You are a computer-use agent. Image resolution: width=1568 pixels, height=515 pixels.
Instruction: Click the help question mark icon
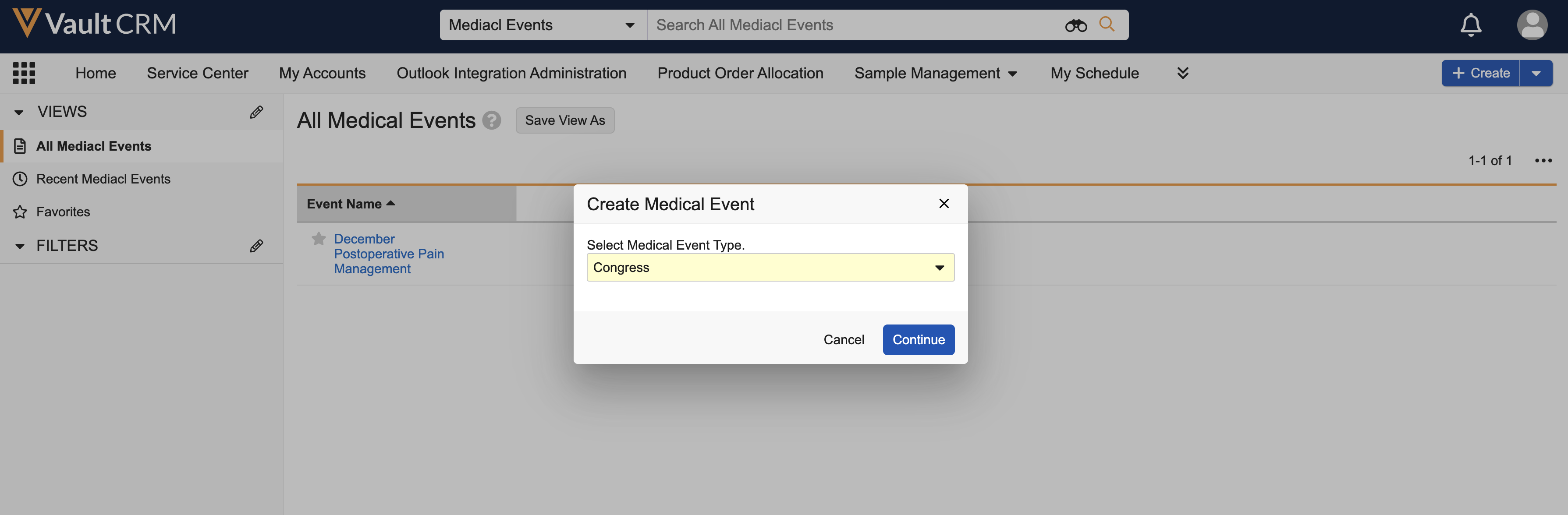(491, 120)
